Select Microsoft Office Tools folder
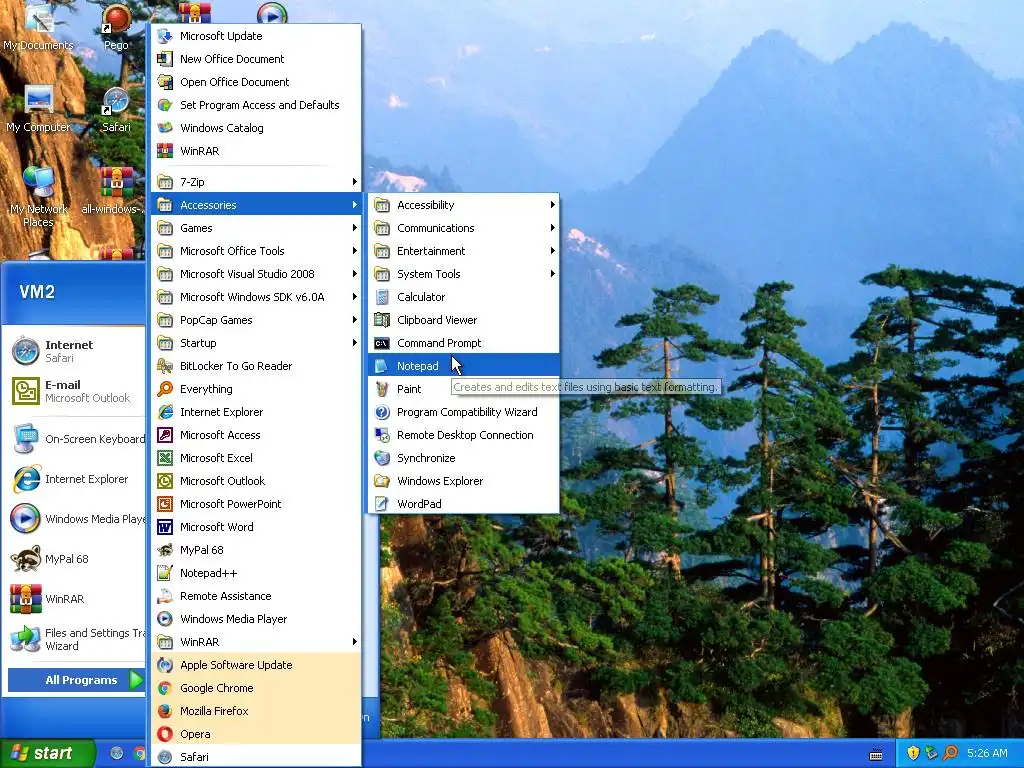The image size is (1024, 768). [256, 251]
